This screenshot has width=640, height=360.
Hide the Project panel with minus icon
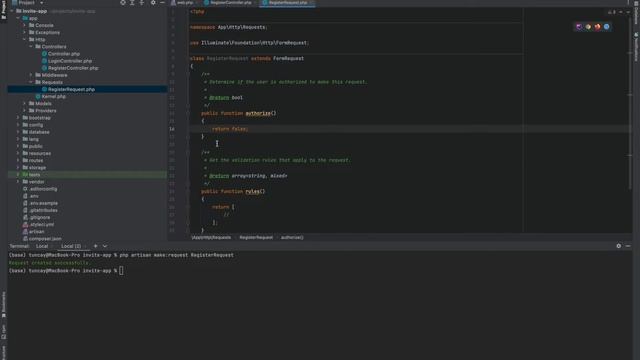162,2
